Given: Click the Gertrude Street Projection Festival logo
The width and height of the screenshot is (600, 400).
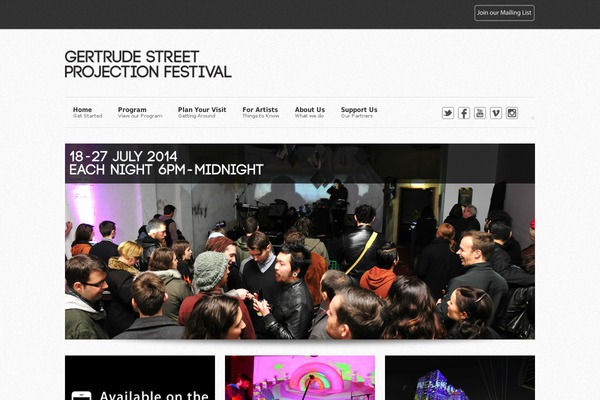Looking at the screenshot, I should tap(148, 64).
